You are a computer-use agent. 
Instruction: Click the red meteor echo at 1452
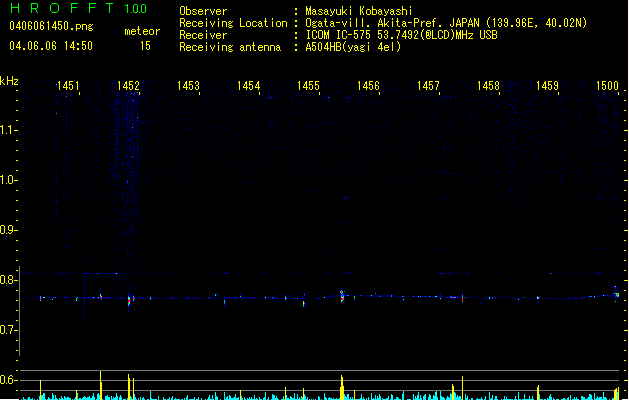point(129,301)
